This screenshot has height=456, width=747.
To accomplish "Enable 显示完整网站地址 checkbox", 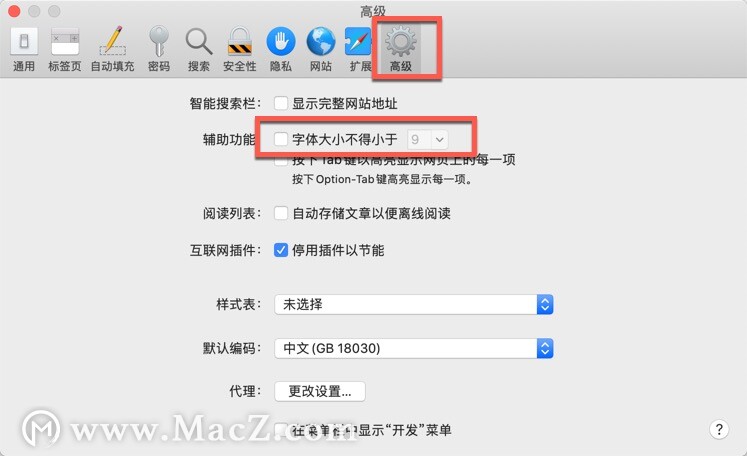I will pos(281,103).
